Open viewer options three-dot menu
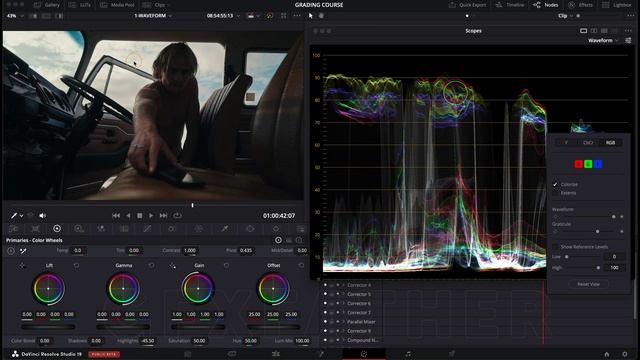Image resolution: width=640 pixels, height=360 pixels. 297,16
